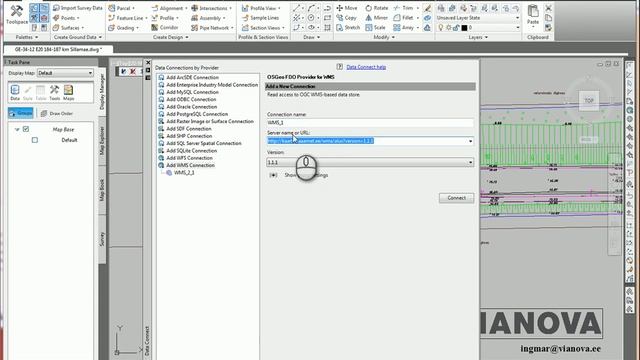Open the Display Map dropdown

(x=65, y=73)
